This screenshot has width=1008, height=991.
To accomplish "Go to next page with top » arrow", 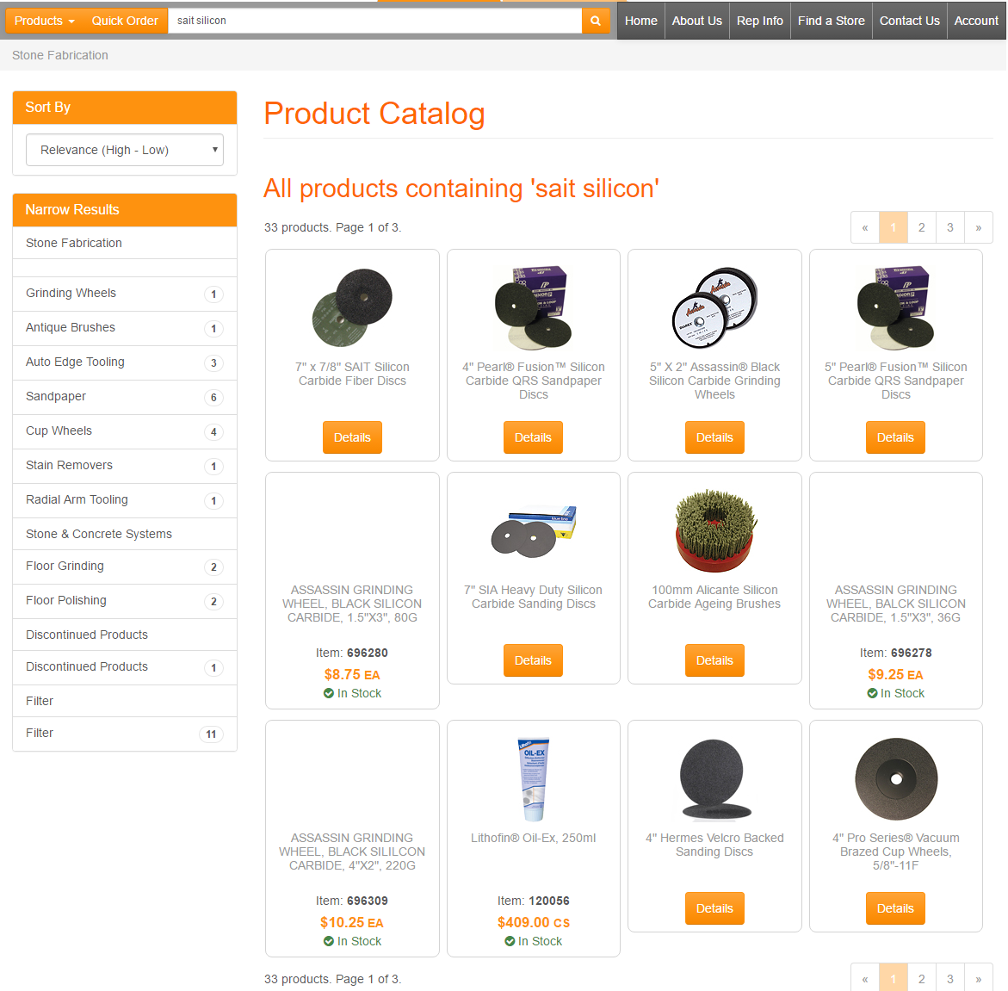I will tap(978, 228).
